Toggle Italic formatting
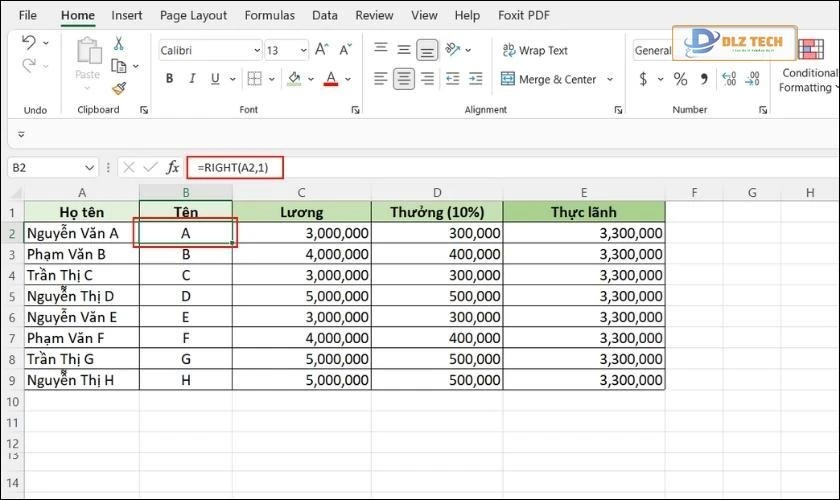Viewport: 840px width, 500px height. point(192,79)
